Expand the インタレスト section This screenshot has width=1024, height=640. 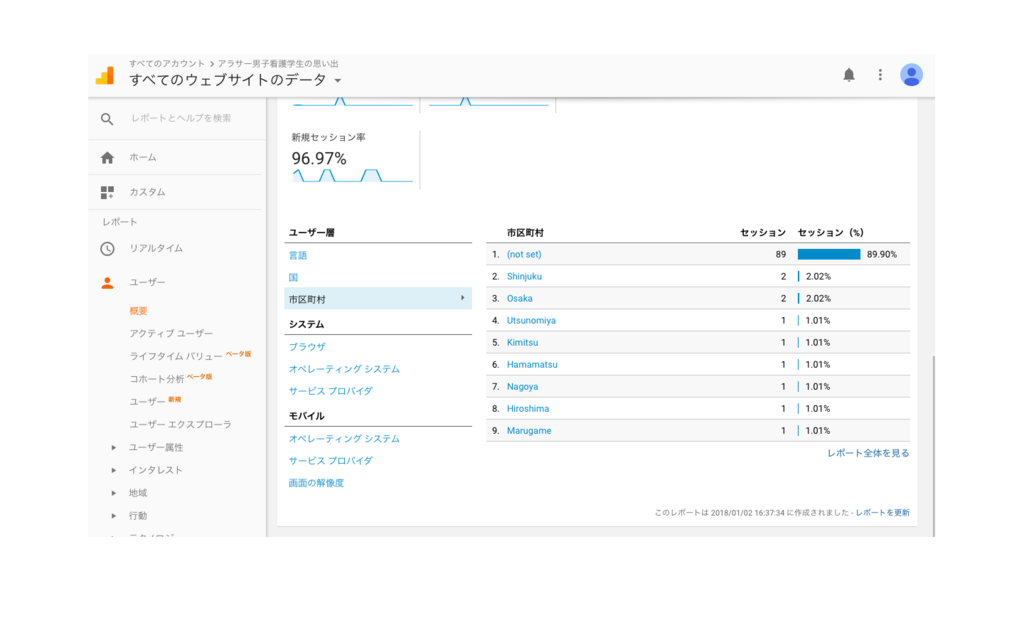114,470
